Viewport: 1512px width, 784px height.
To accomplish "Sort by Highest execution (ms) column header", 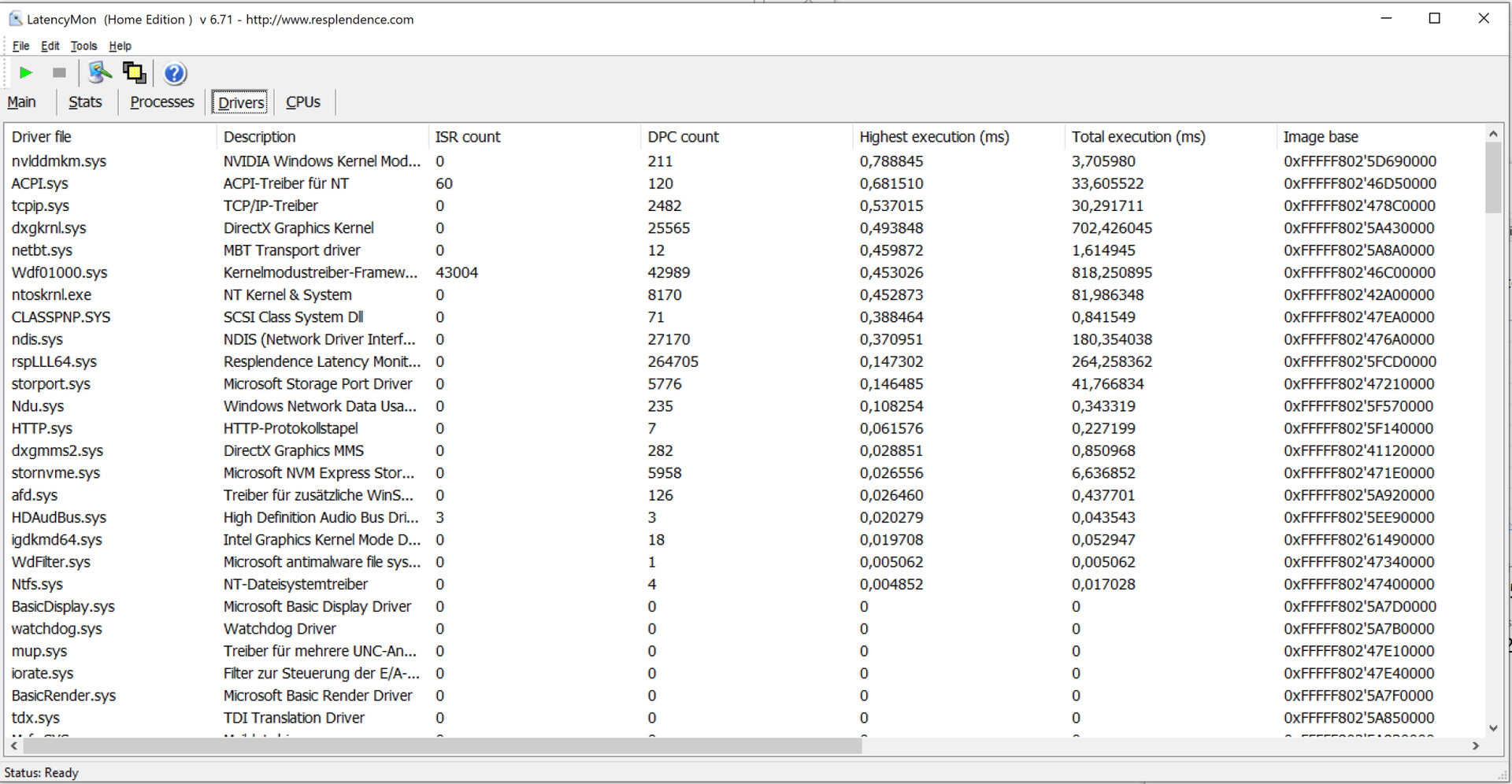I will (x=934, y=137).
